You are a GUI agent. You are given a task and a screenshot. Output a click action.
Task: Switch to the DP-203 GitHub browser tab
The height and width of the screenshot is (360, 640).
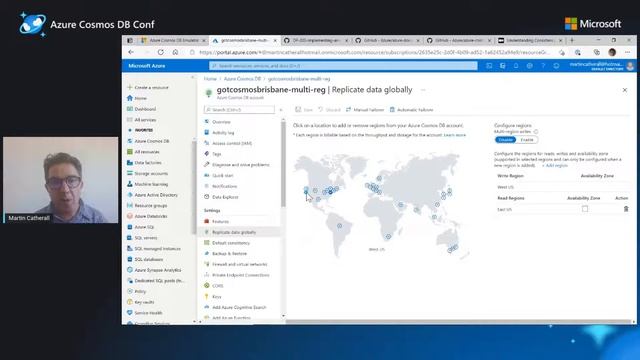pos(316,40)
